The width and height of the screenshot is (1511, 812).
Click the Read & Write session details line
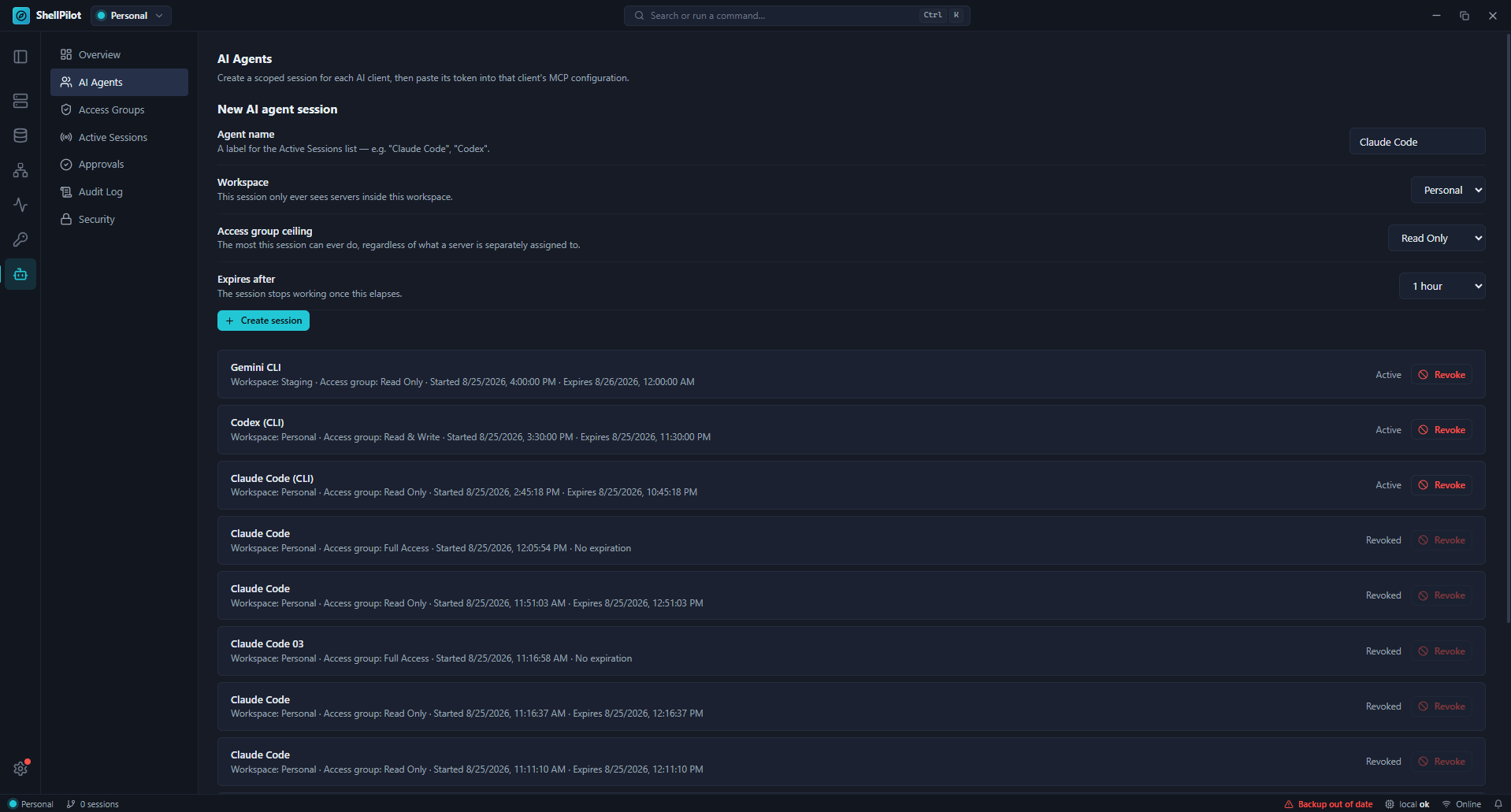pos(470,437)
